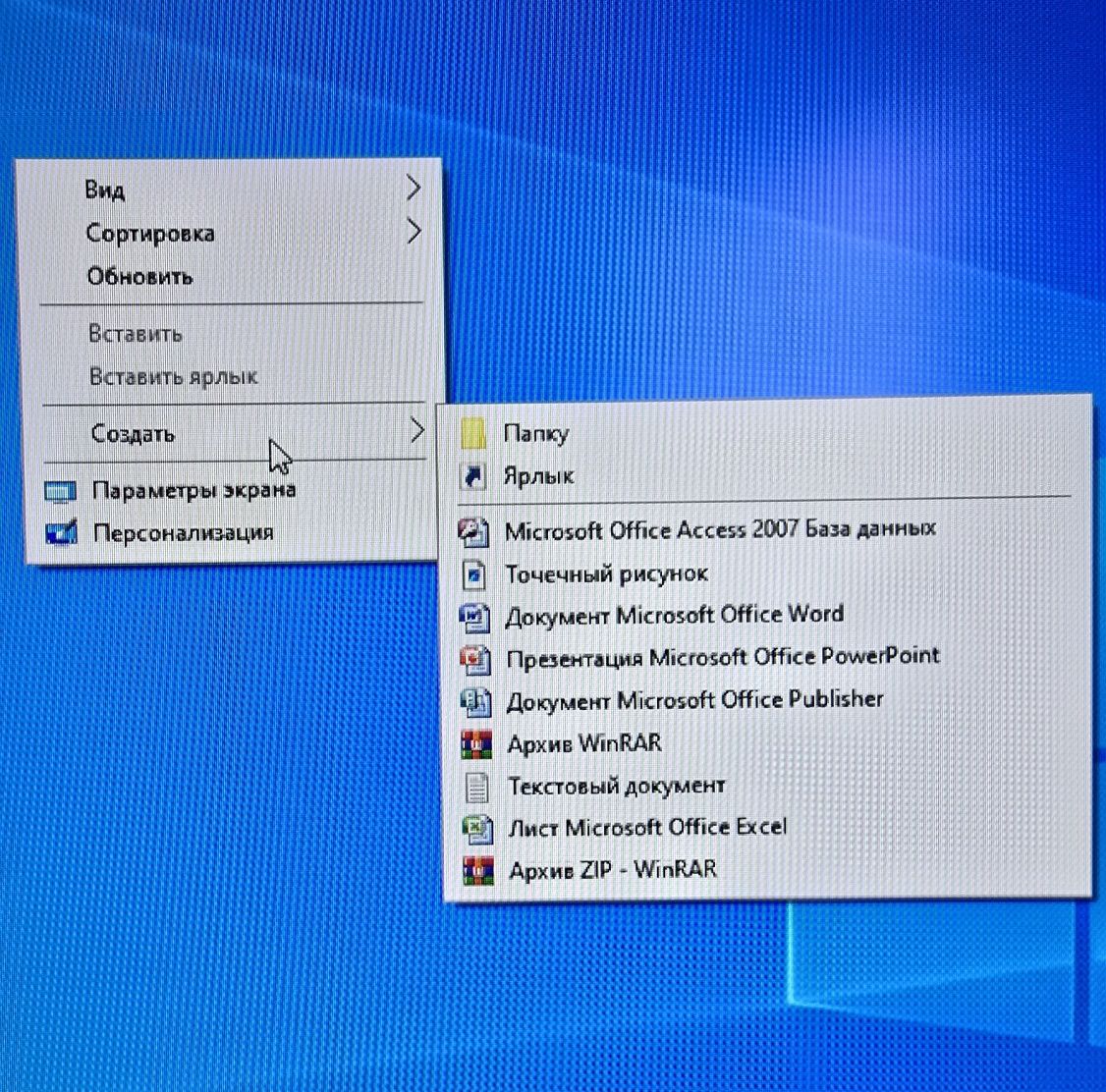Viewport: 1106px width, 1092px height.
Task: Expand the Сортировка submenu arrow
Action: pos(415,231)
